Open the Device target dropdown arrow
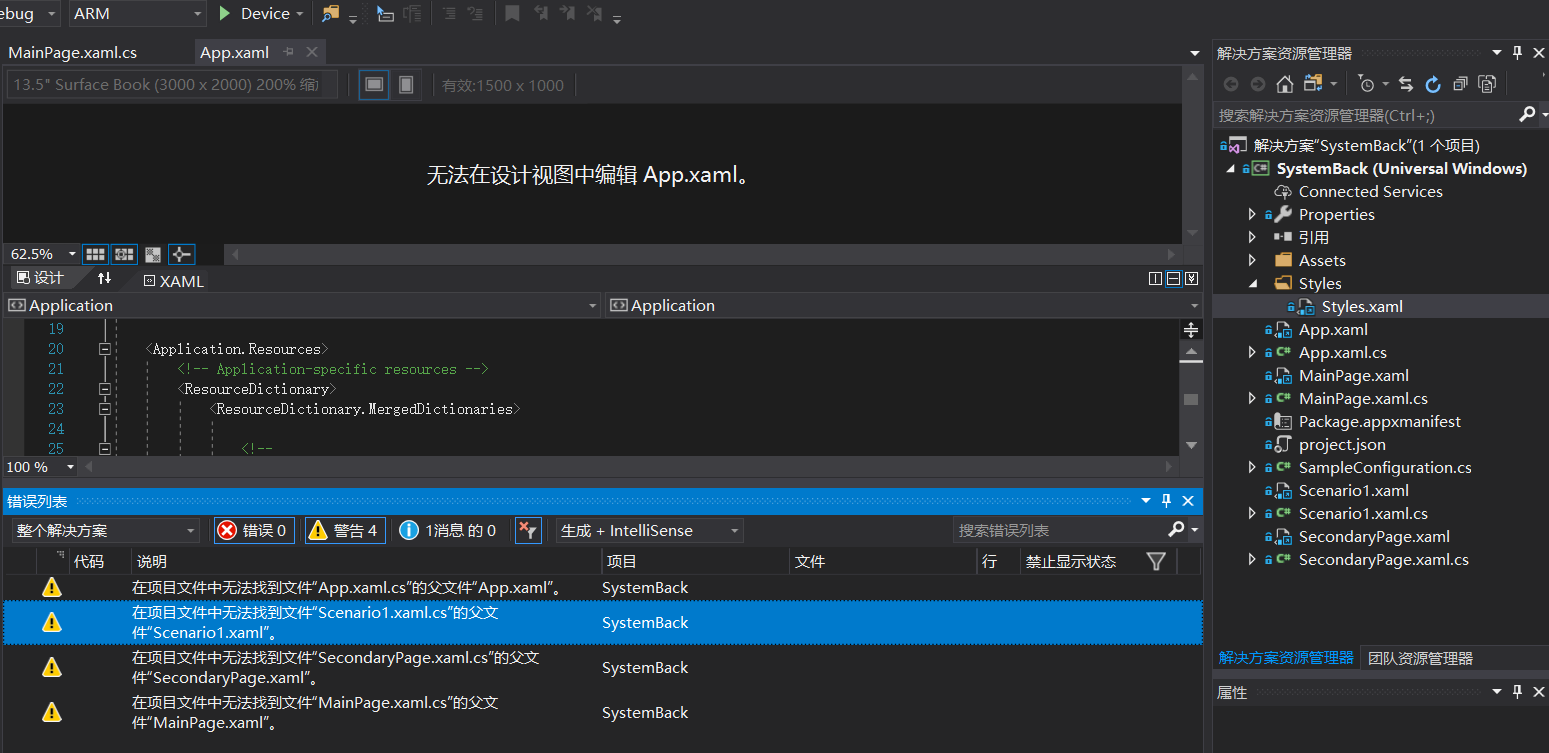The height and width of the screenshot is (753, 1549). [299, 14]
